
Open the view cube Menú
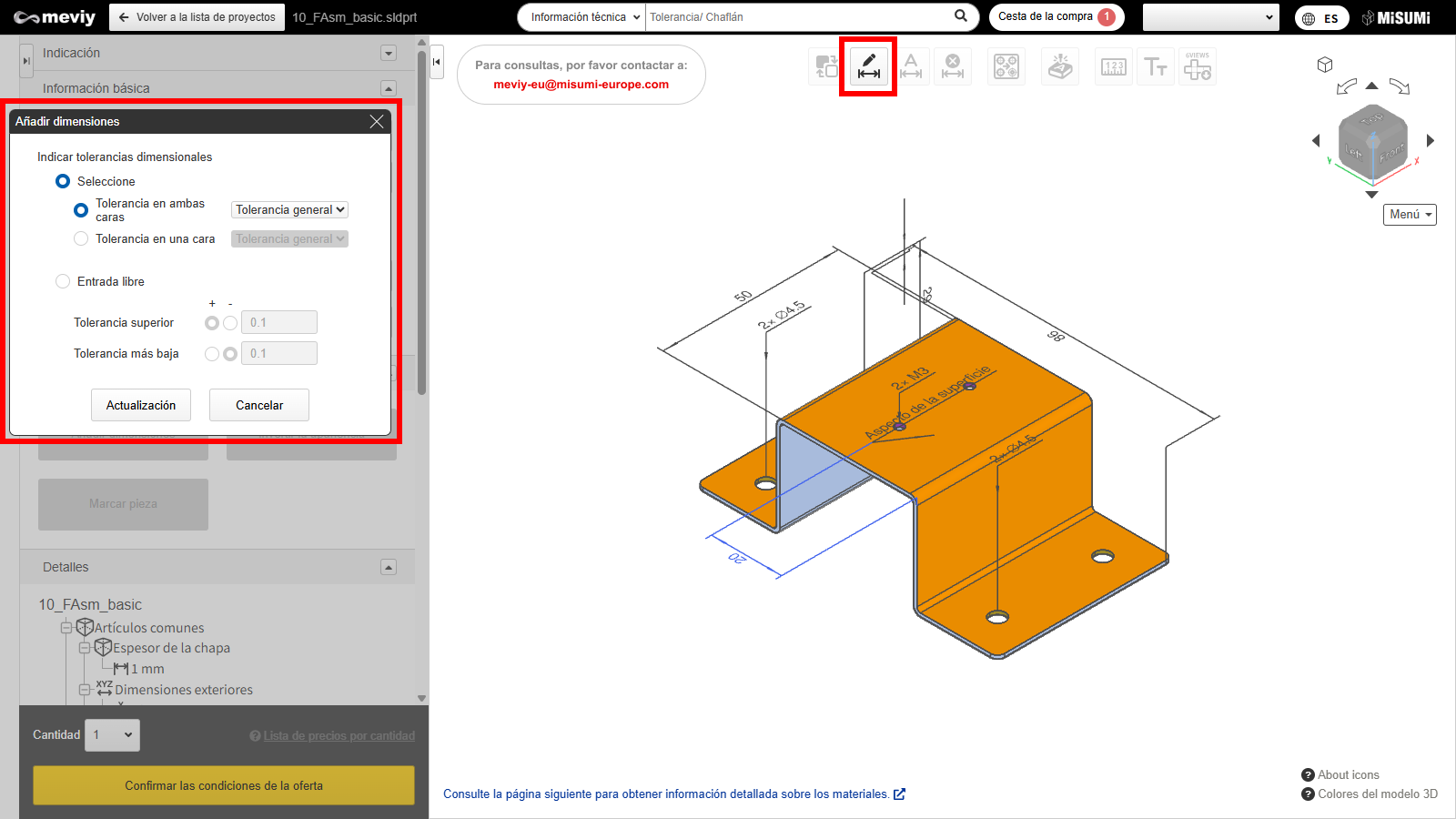(1410, 215)
